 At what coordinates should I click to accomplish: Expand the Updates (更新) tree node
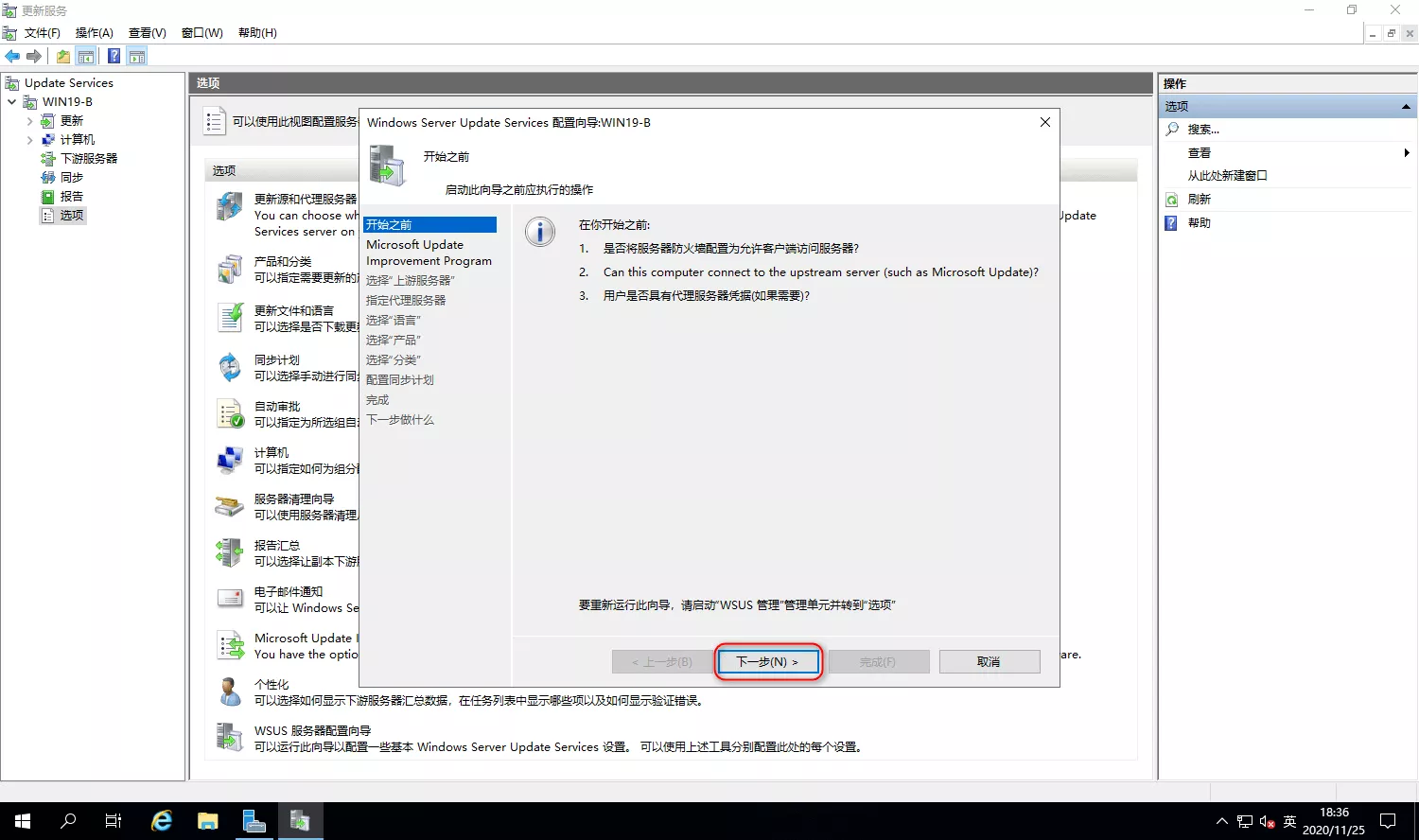[29, 121]
